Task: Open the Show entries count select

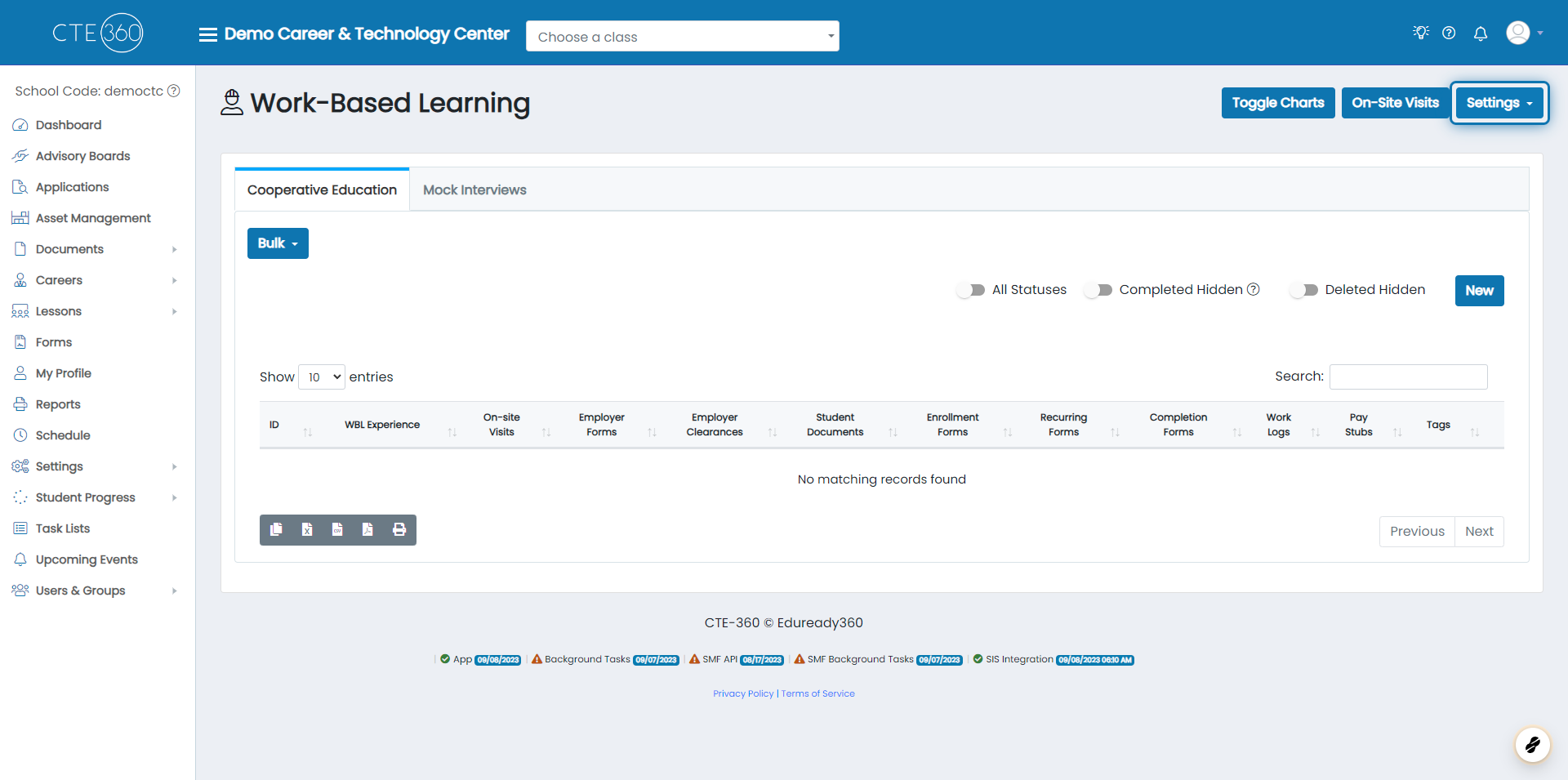Action: 322,377
